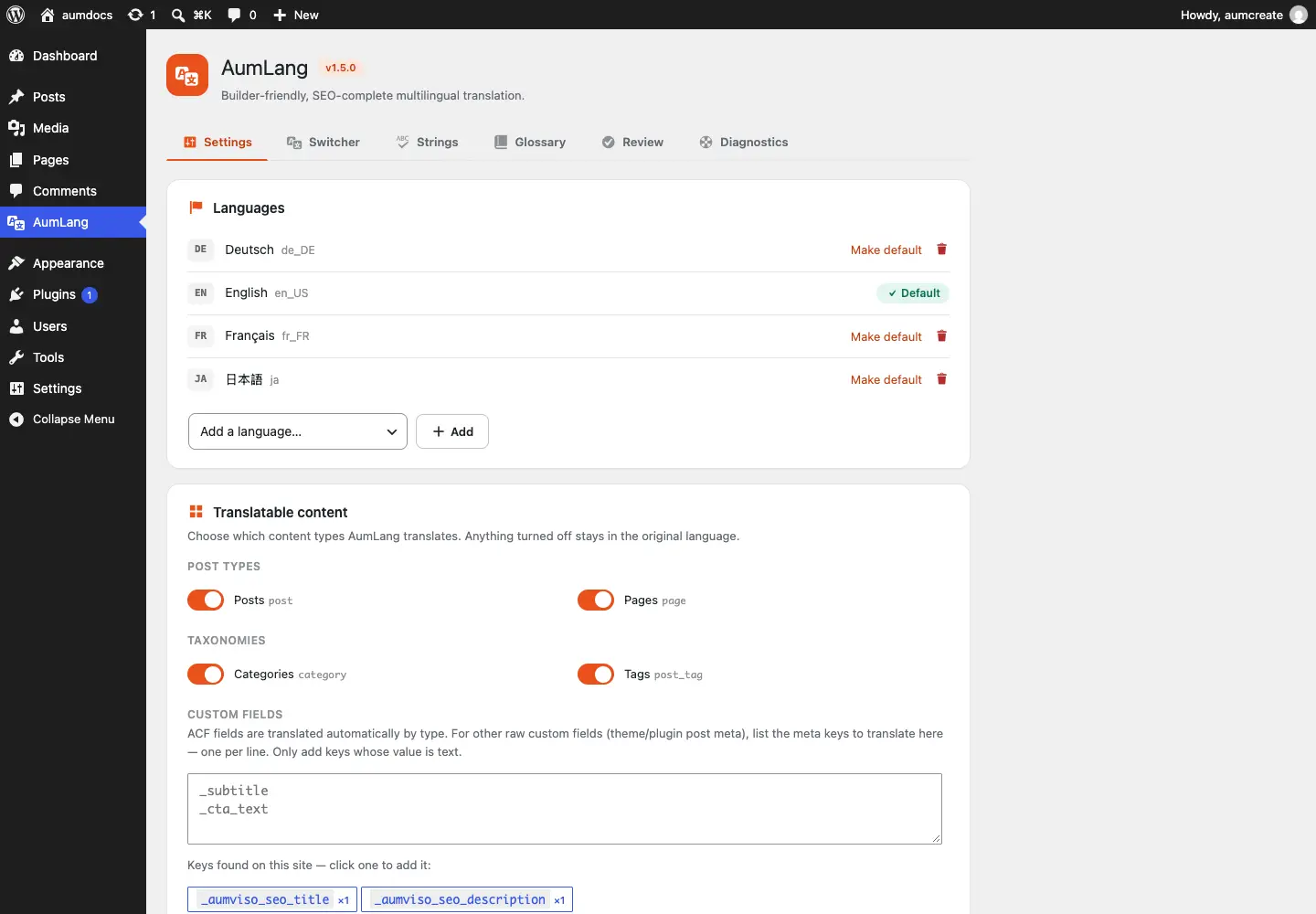Viewport: 1316px width, 914px height.
Task: Open Posts in the sidebar
Action: 73,97
